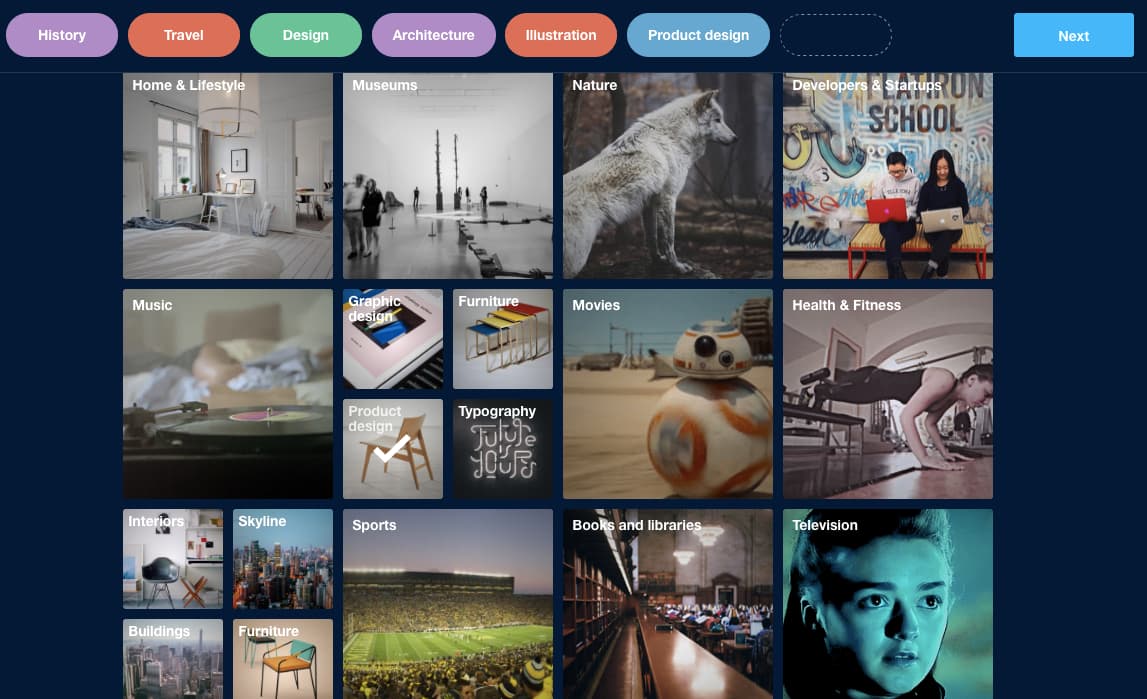Click the blue Product design pill
1147x699 pixels.
[x=698, y=35]
